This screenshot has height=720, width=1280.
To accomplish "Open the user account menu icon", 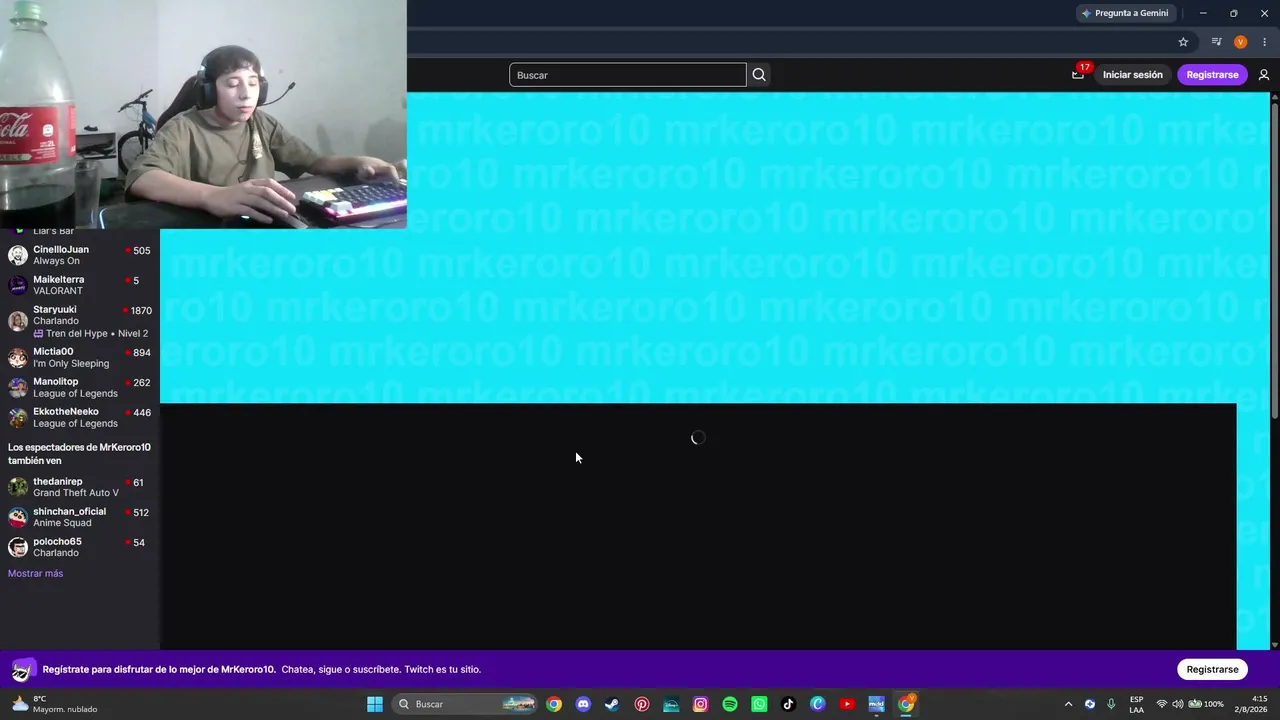I will [1264, 75].
